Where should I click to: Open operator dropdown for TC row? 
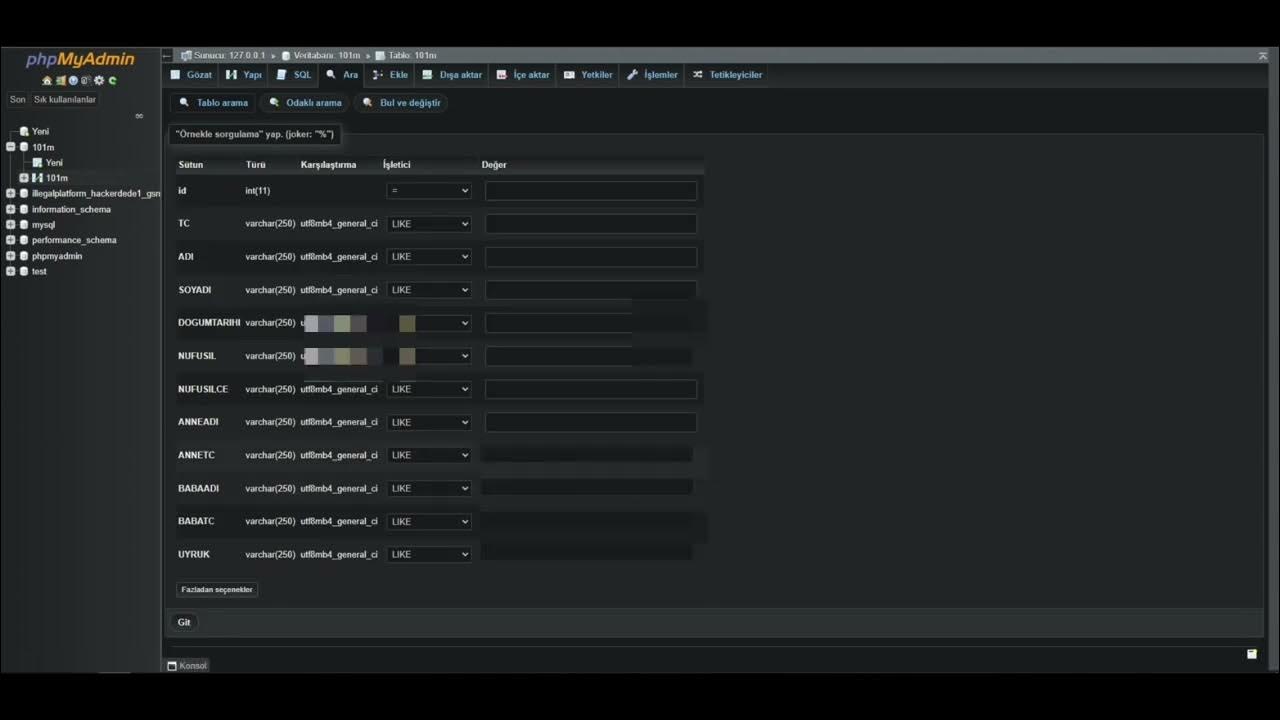tap(428, 224)
